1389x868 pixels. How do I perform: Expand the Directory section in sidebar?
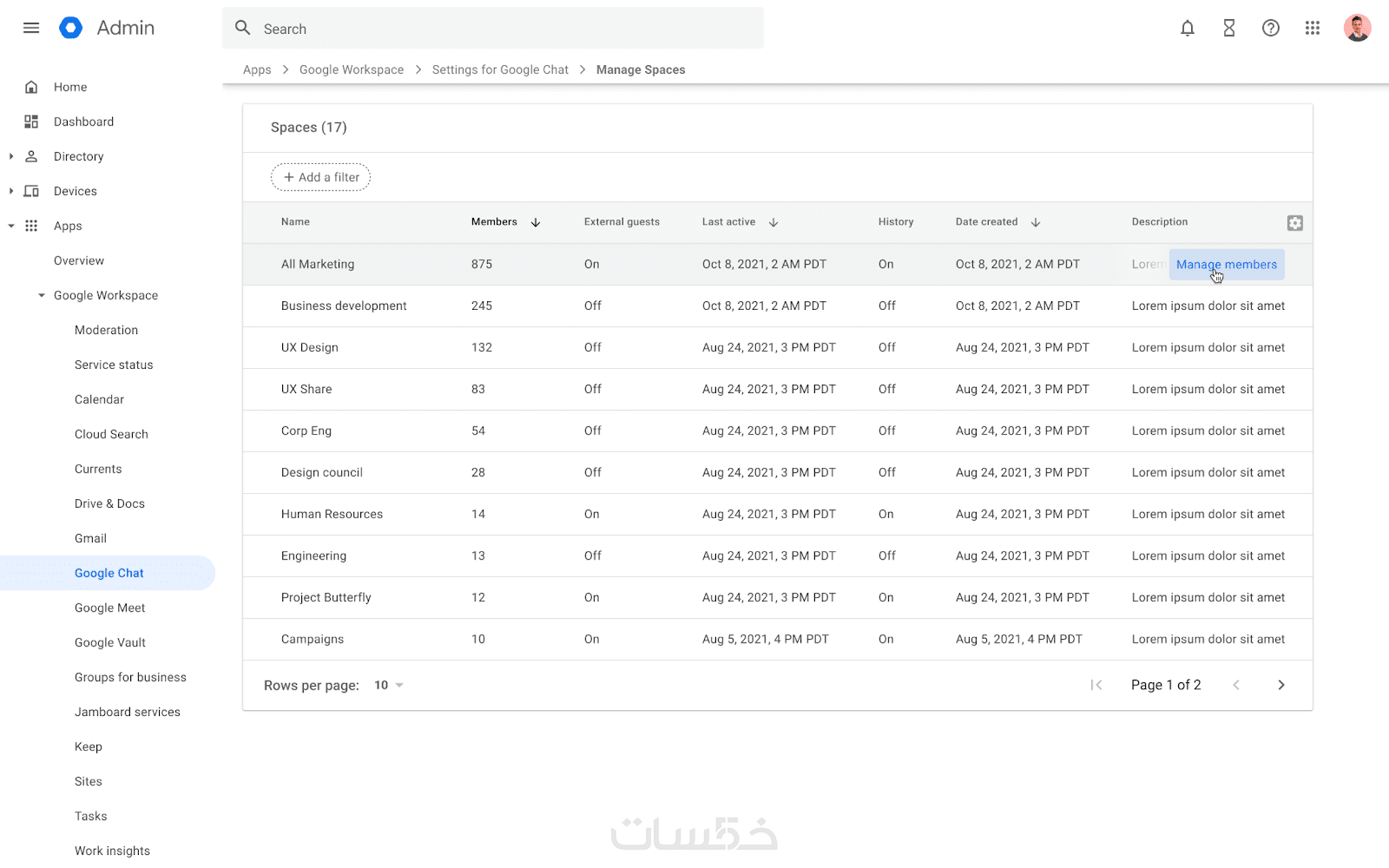coord(11,156)
